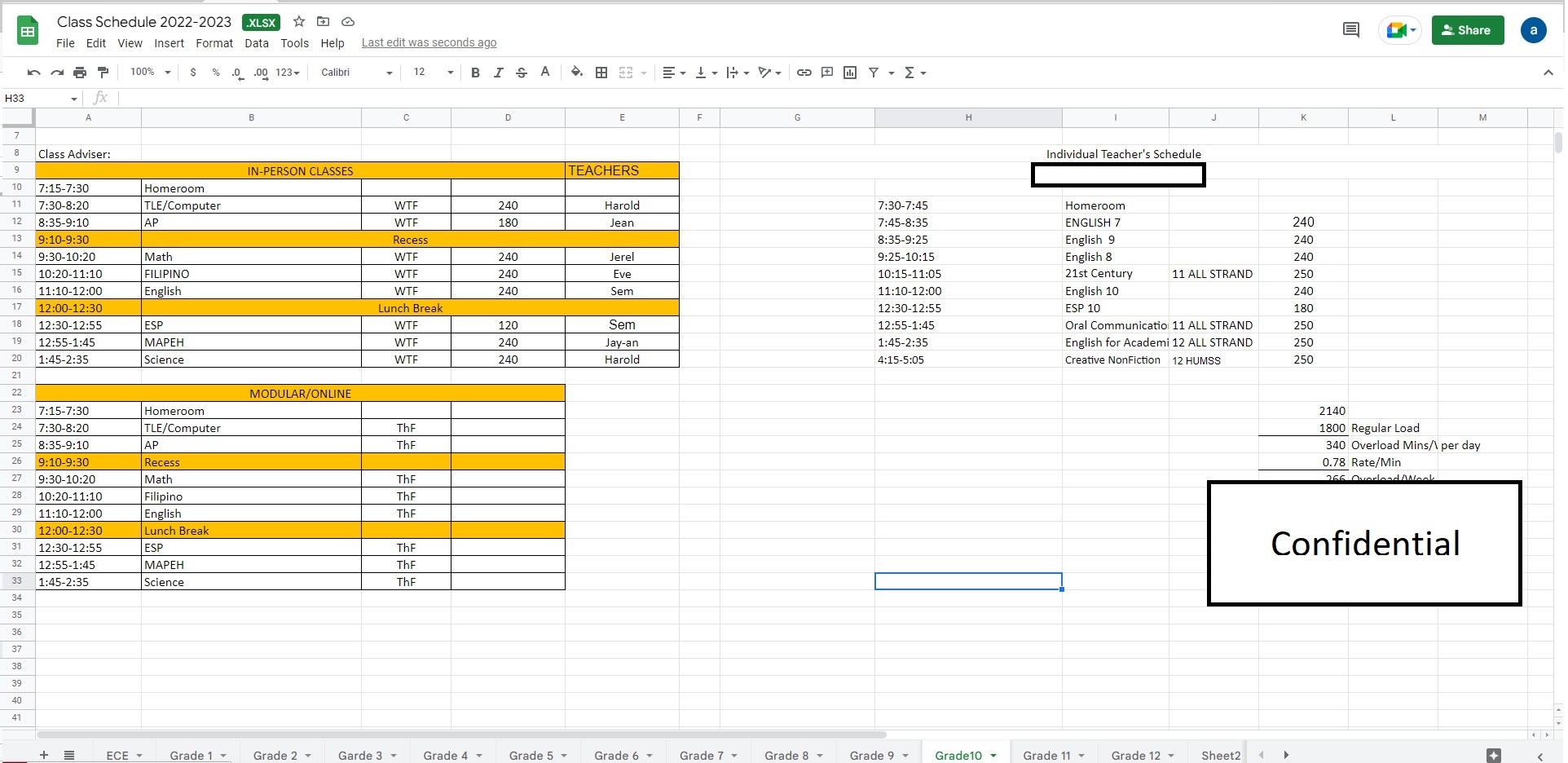Screen dimensions: 1568x763
Task: Switch to the Grade 9 sheet tab
Action: click(871, 756)
